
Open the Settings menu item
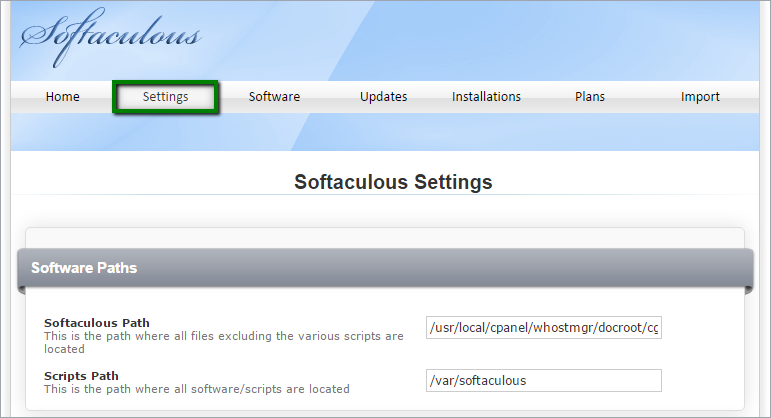165,97
